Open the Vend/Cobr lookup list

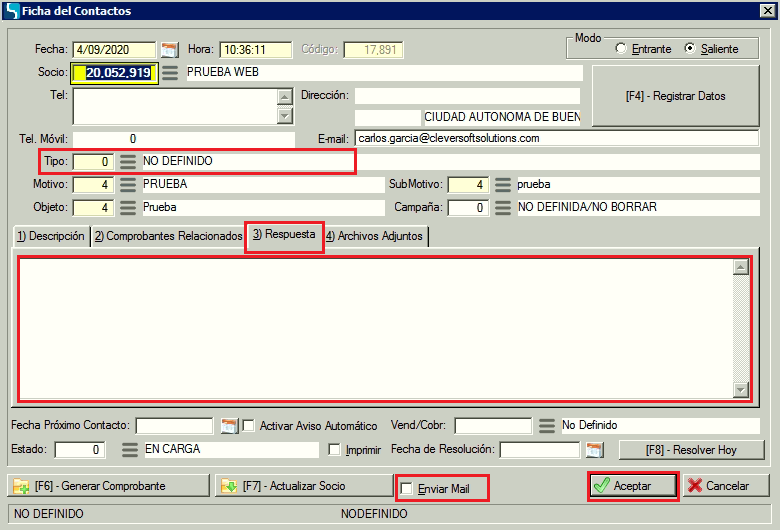pyautogui.click(x=546, y=426)
